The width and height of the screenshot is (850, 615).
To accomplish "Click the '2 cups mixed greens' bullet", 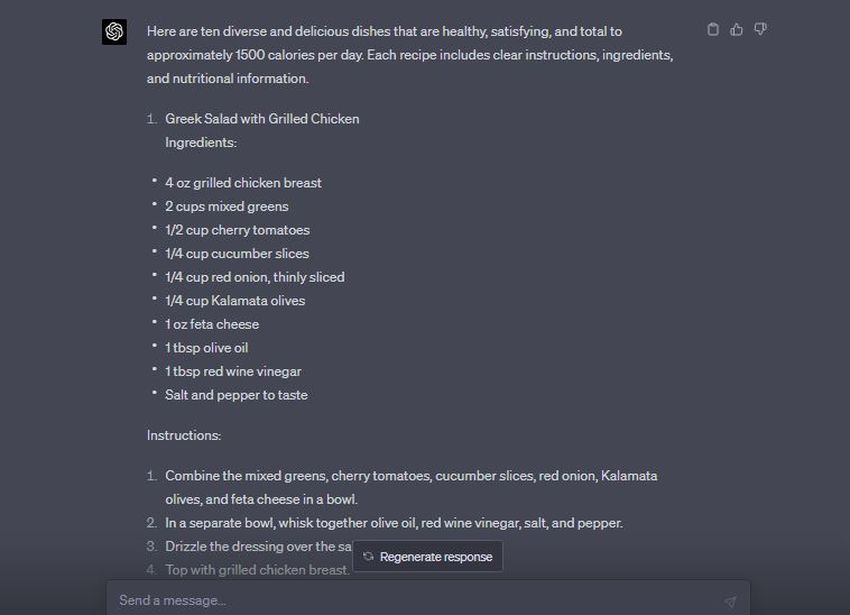I will (227, 207).
